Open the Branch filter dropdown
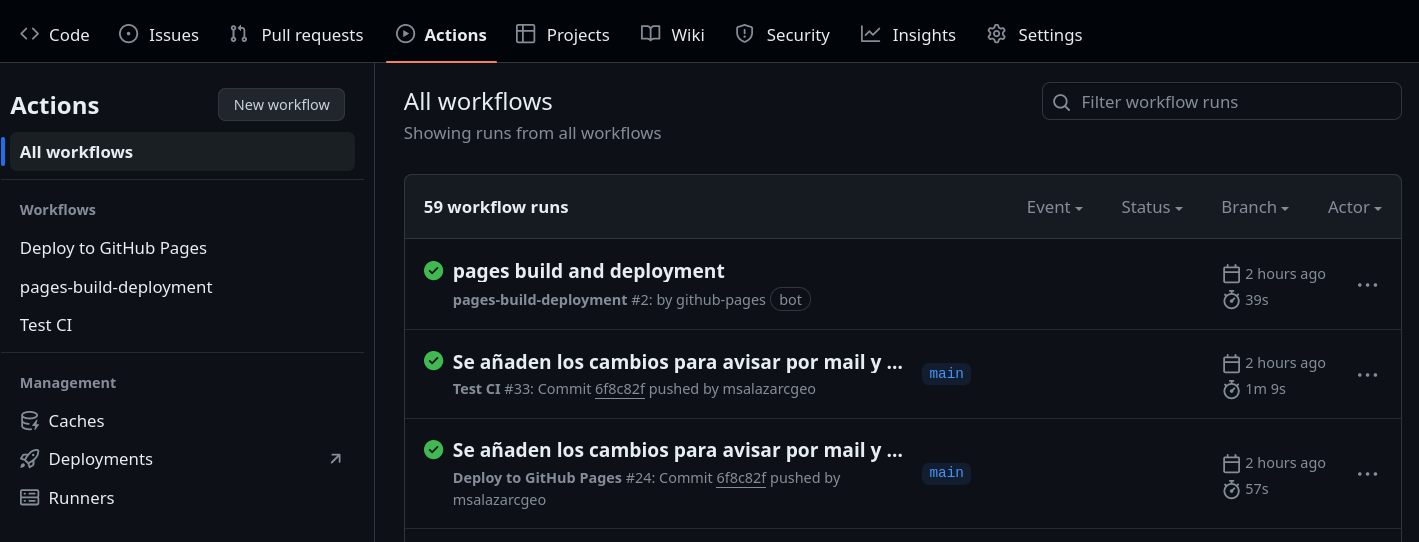1419x542 pixels. click(x=1254, y=207)
